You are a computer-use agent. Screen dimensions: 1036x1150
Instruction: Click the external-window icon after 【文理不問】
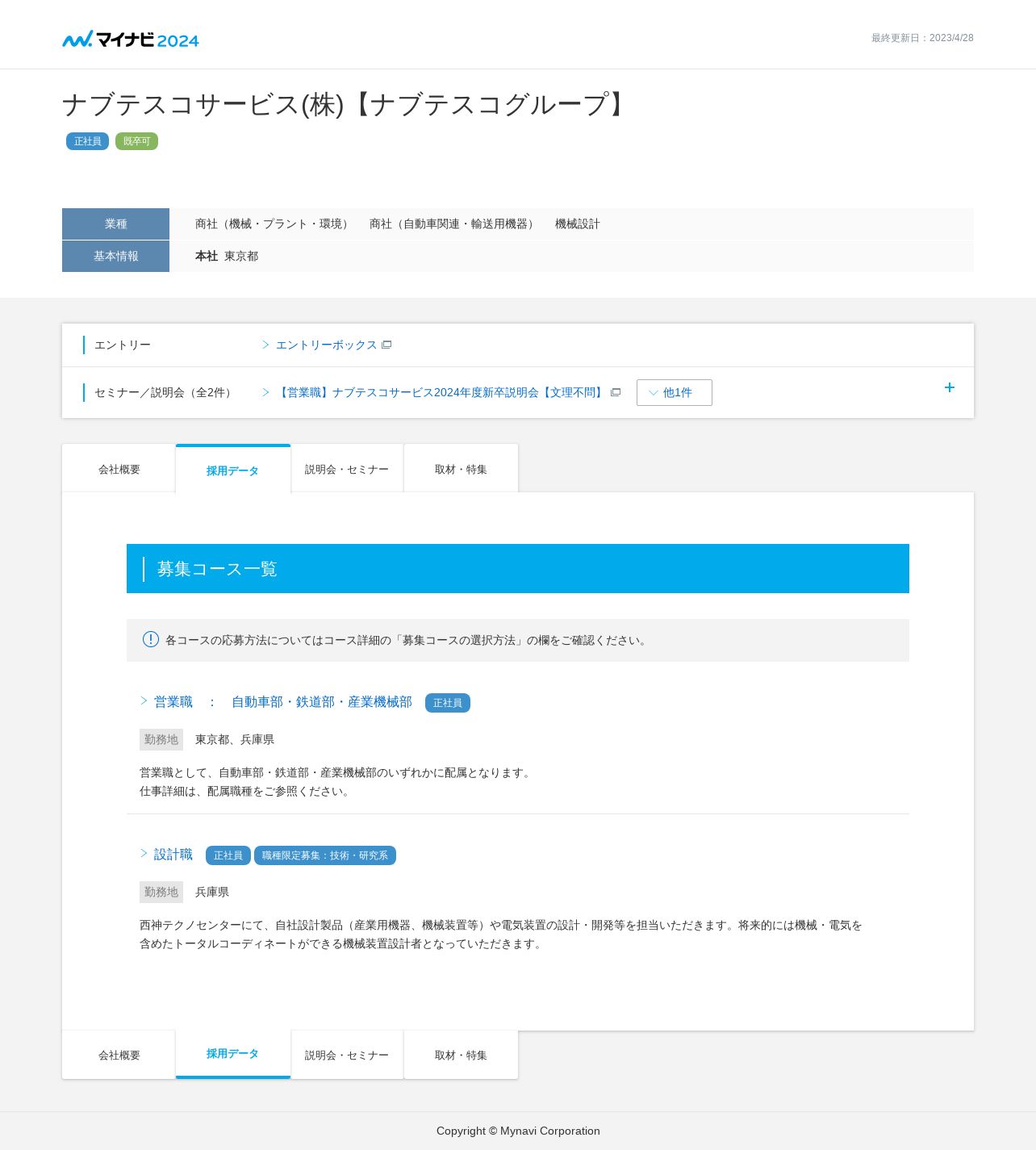(616, 392)
